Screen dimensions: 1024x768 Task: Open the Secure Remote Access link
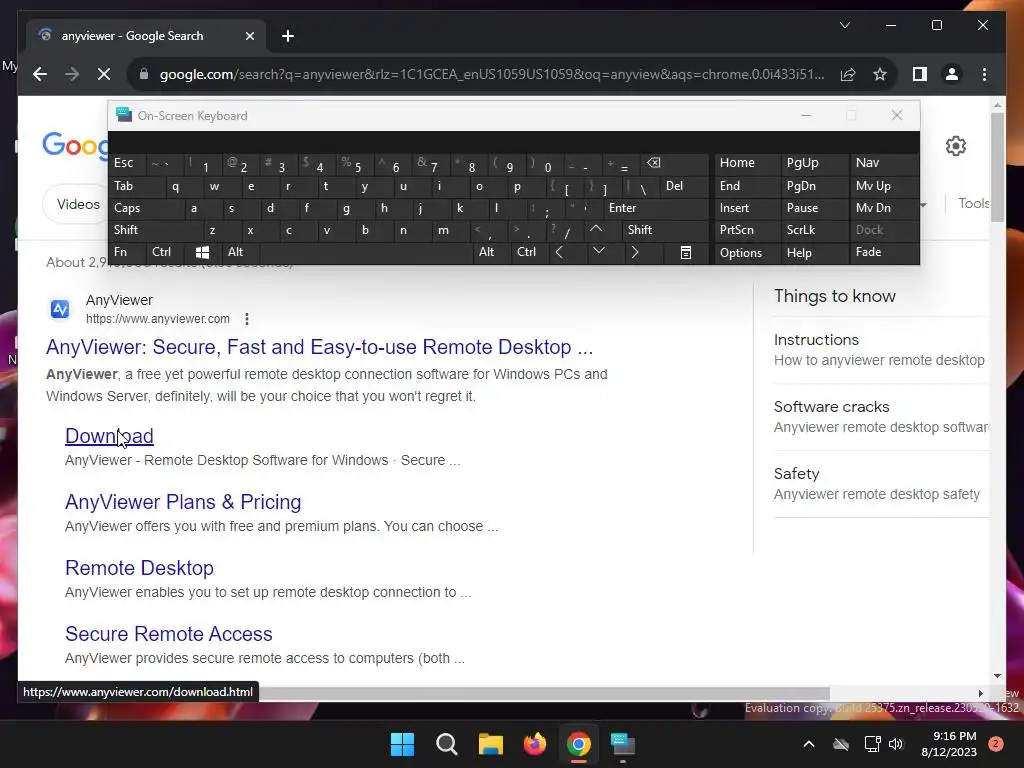pos(168,633)
